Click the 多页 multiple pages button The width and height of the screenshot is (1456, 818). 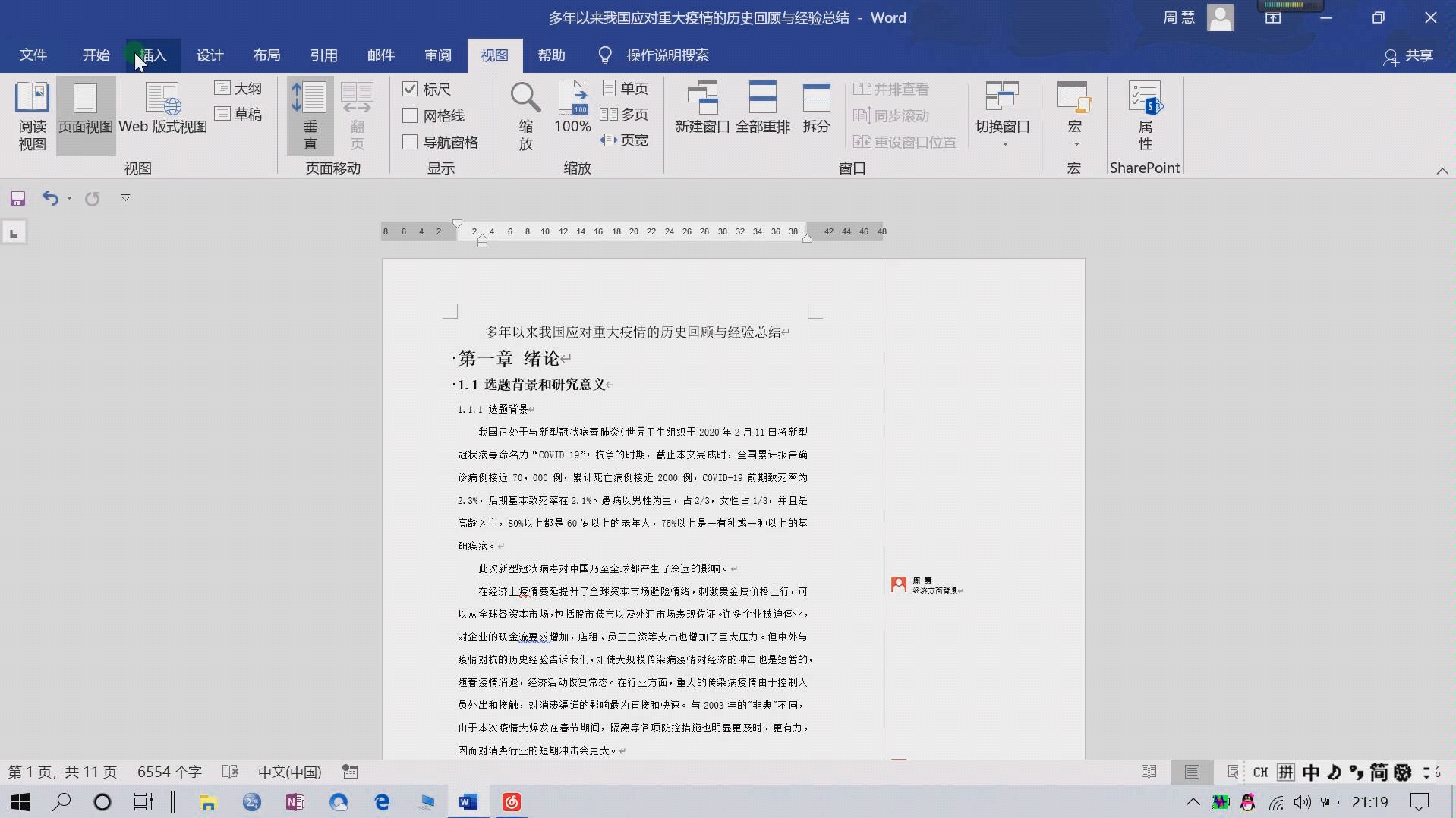coord(625,115)
